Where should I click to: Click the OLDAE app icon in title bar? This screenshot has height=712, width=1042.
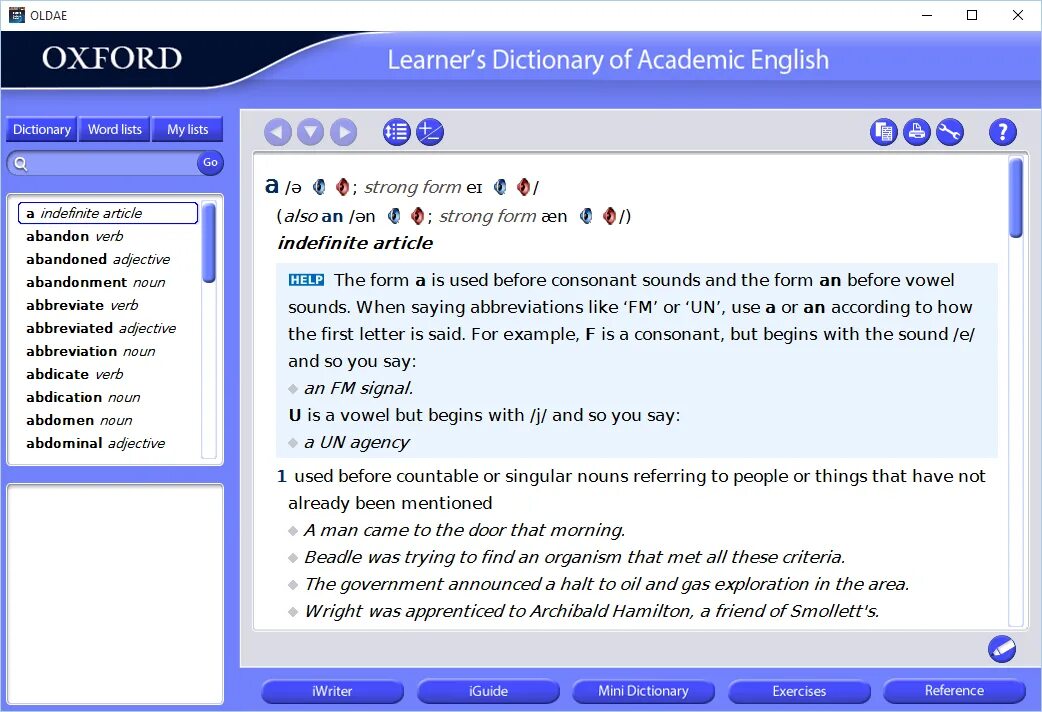pos(17,15)
